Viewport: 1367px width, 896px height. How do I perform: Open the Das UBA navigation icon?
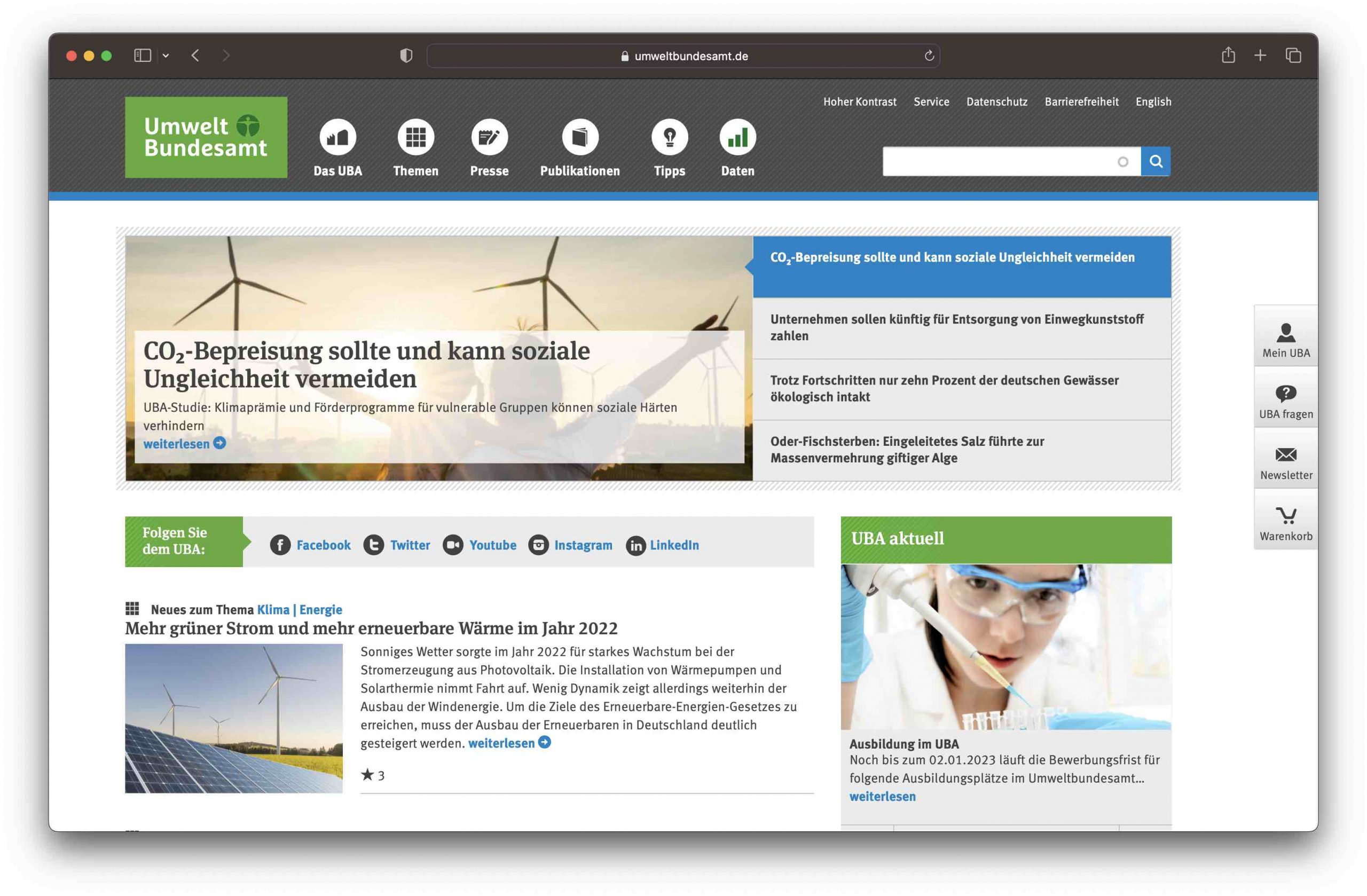pyautogui.click(x=337, y=137)
